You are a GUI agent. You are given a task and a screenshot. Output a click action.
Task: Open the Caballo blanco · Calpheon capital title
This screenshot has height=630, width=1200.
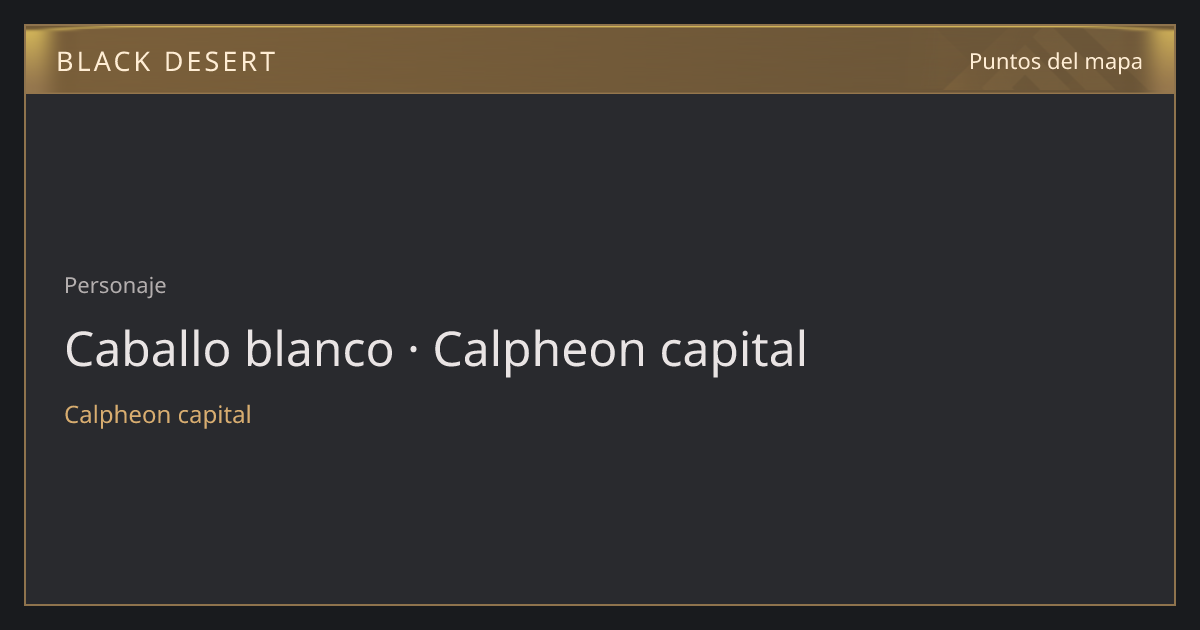(x=435, y=350)
